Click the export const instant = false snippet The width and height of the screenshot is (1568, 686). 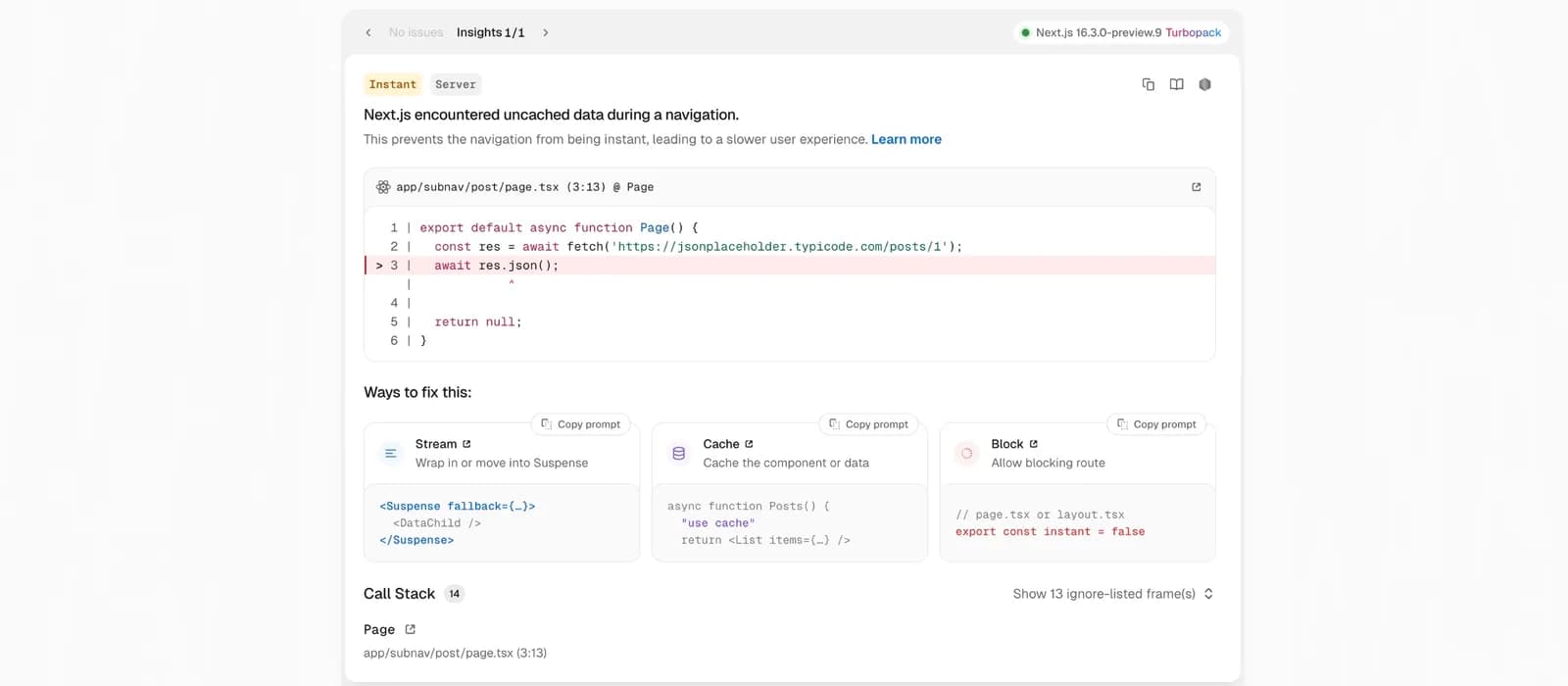tap(1051, 532)
